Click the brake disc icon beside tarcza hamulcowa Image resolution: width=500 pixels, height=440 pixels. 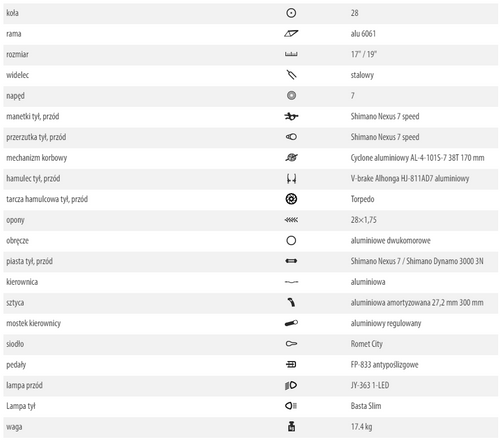(291, 199)
